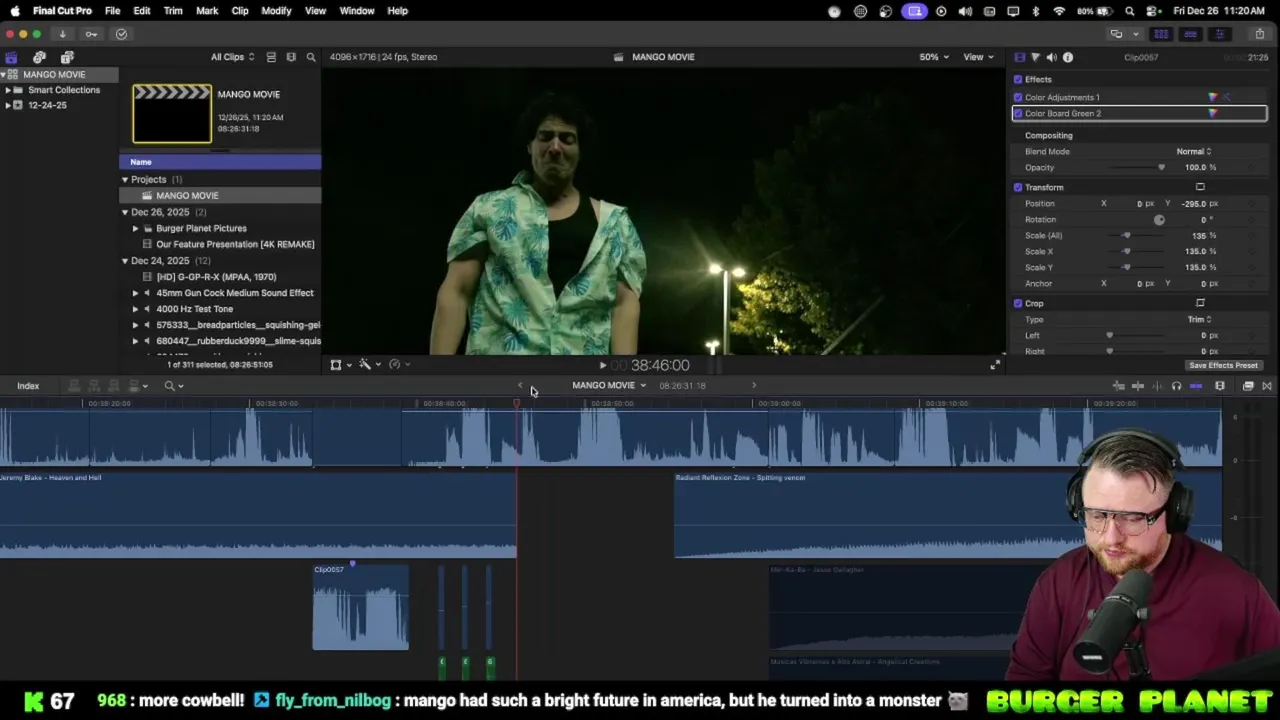Screen dimensions: 1280x720
Task: Open the color inspector tab
Action: pyautogui.click(x=1035, y=57)
